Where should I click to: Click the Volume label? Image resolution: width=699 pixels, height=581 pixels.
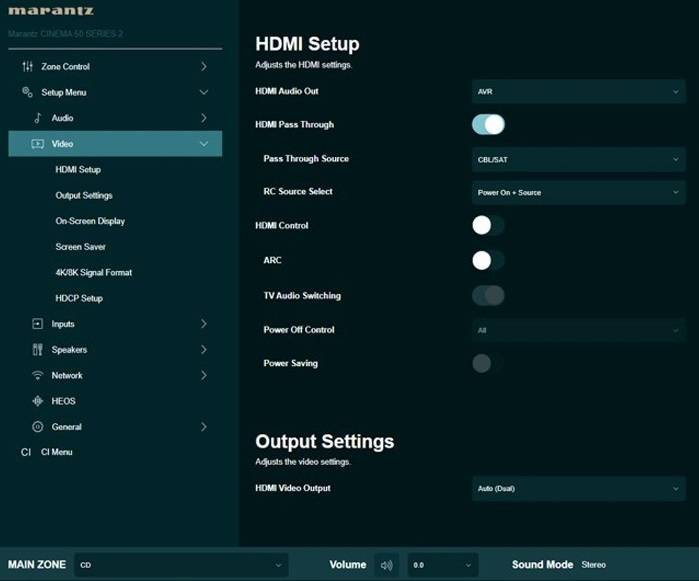348,565
